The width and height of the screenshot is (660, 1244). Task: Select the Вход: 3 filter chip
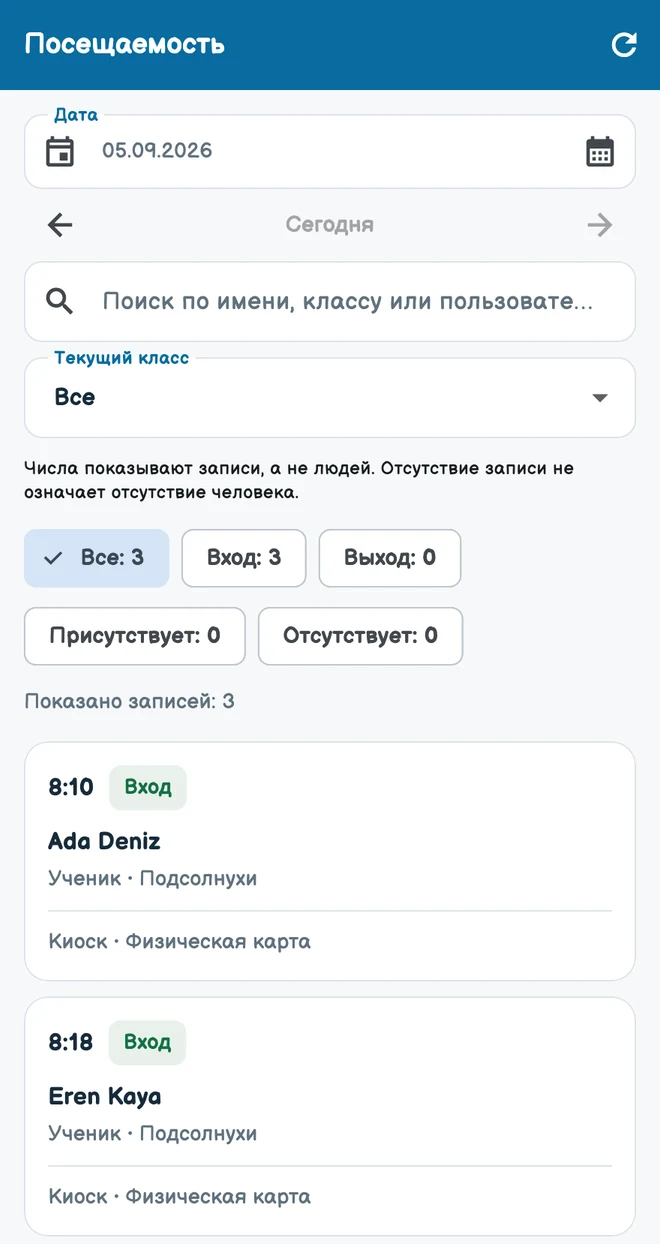click(x=244, y=558)
